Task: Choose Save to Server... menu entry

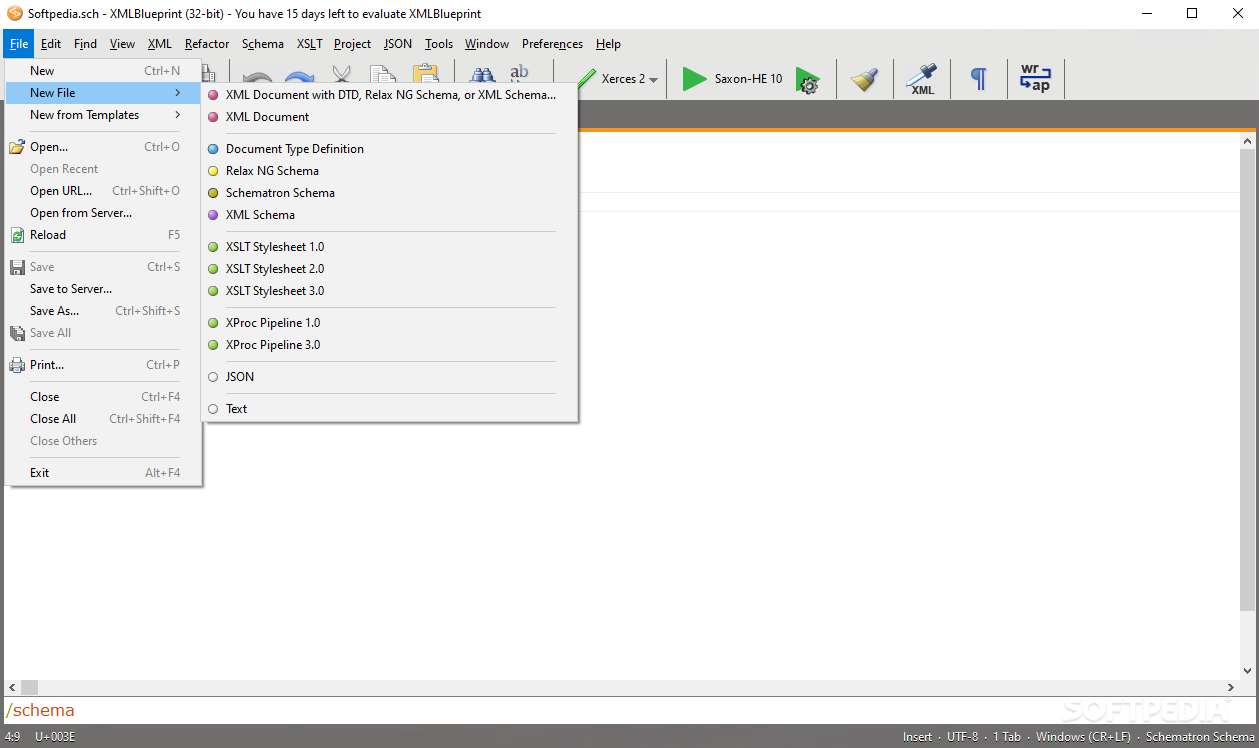Action: (x=104, y=289)
